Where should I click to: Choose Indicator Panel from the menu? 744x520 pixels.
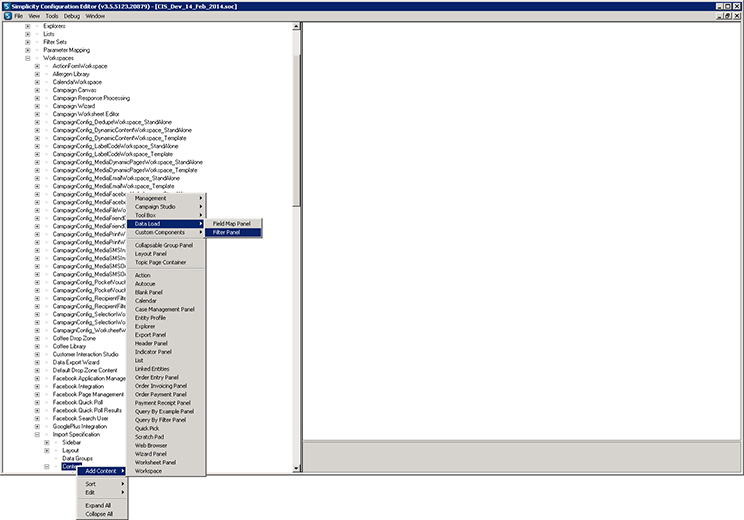pos(166,352)
